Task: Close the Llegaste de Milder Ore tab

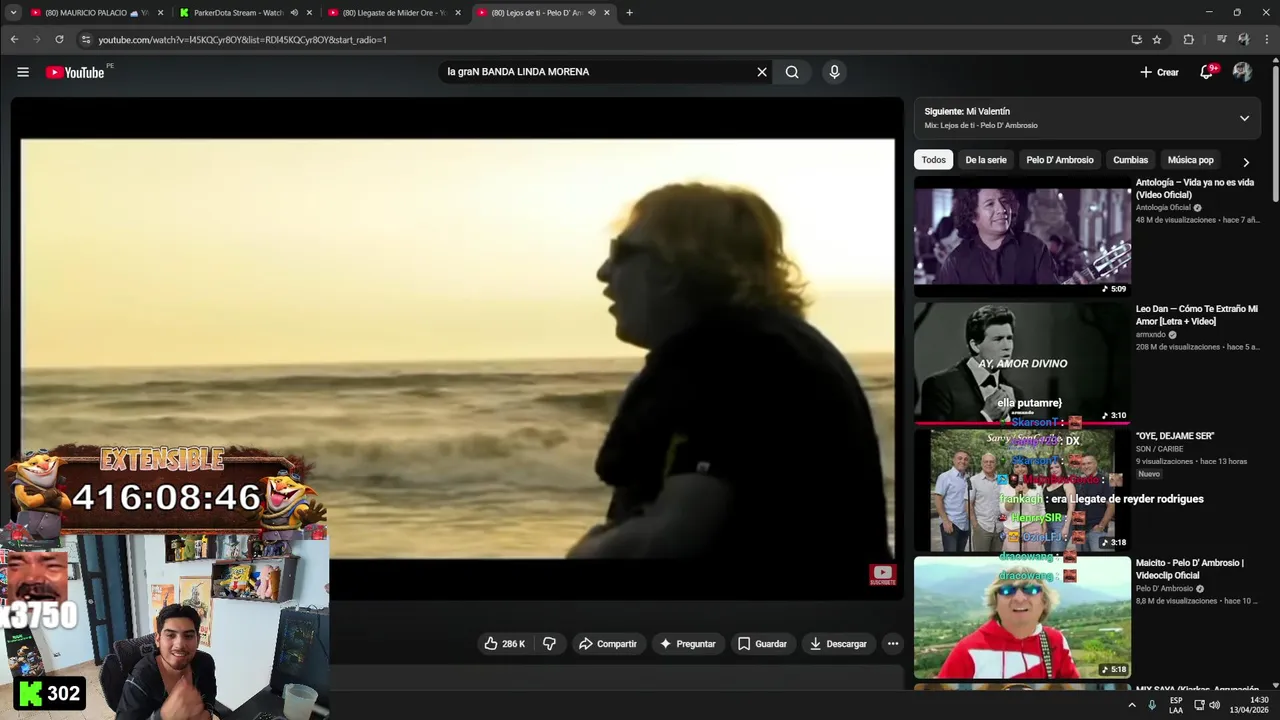Action: tap(458, 13)
